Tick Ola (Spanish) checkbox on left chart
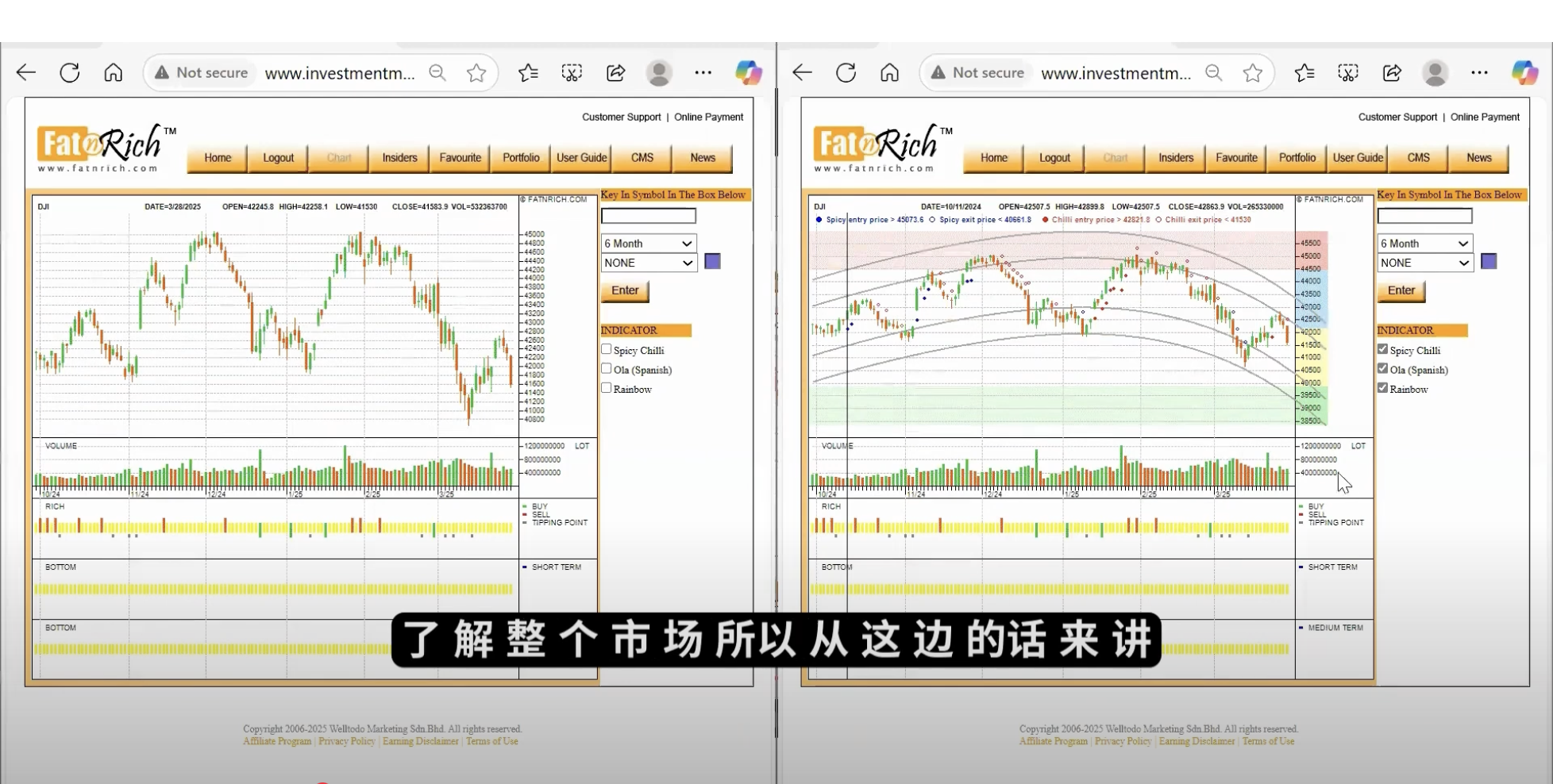This screenshot has height=784, width=1553. tap(607, 369)
